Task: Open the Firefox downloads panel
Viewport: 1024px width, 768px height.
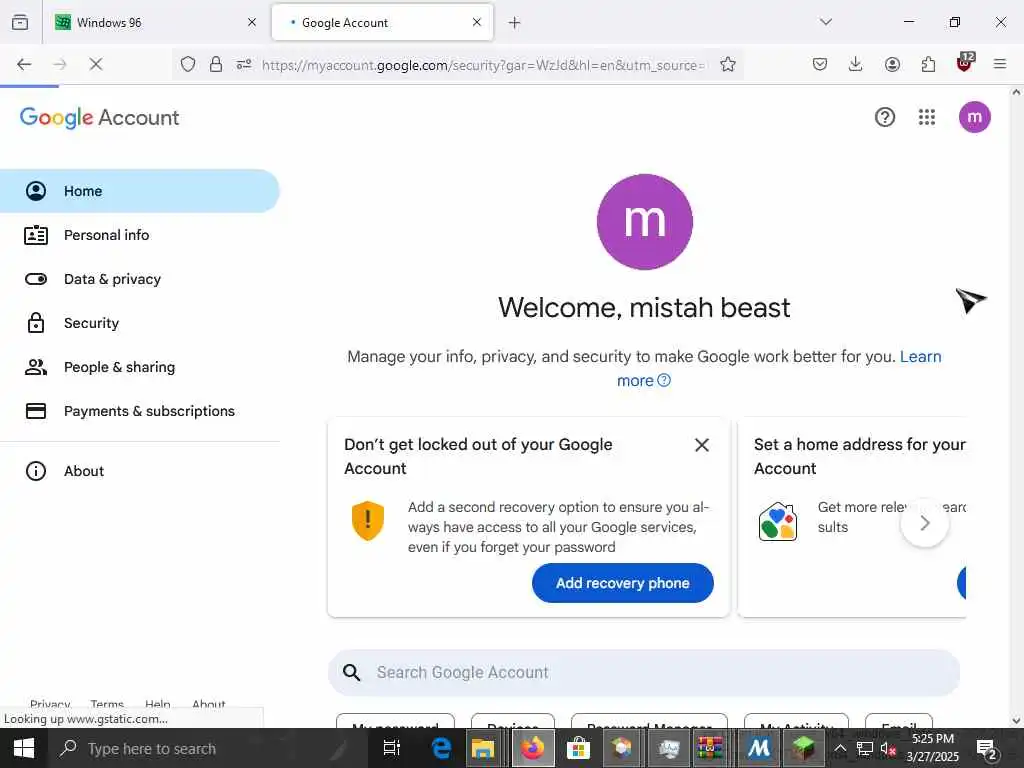Action: click(855, 64)
